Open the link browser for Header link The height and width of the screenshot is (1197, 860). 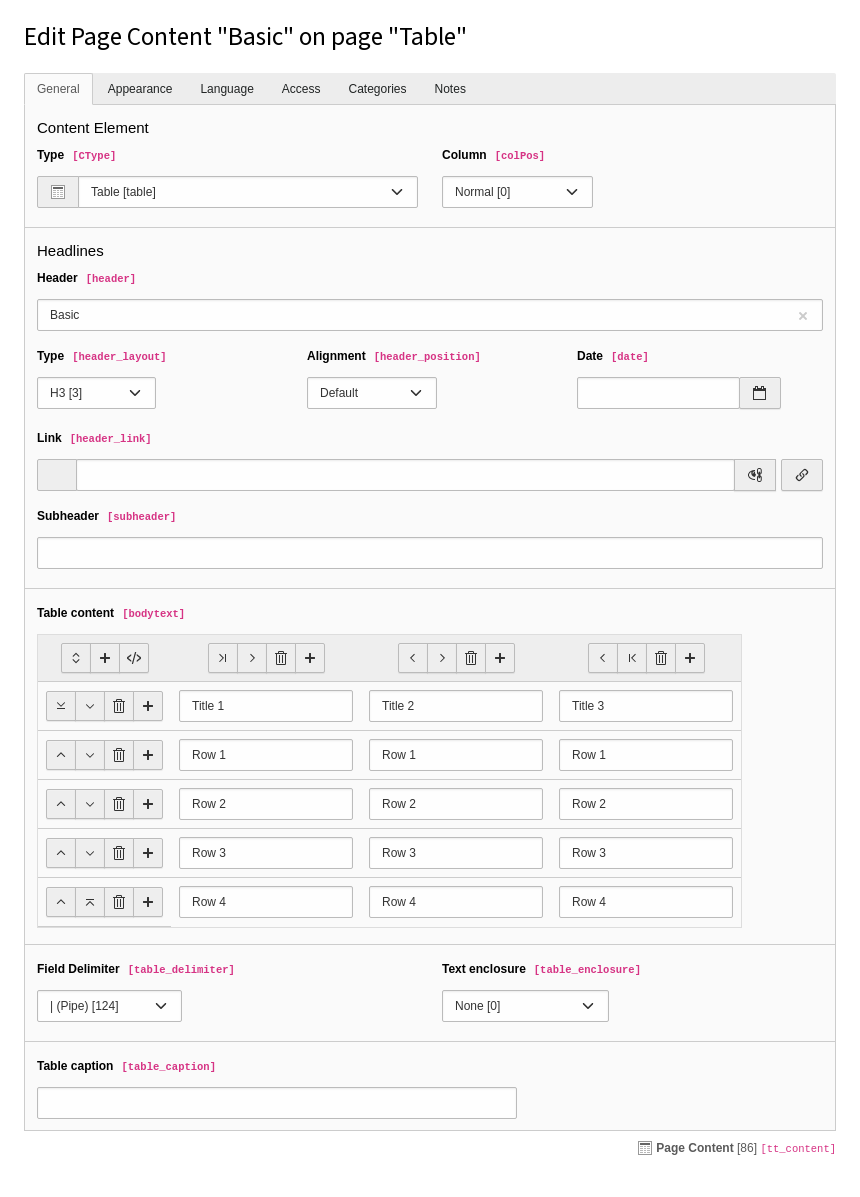pos(801,475)
